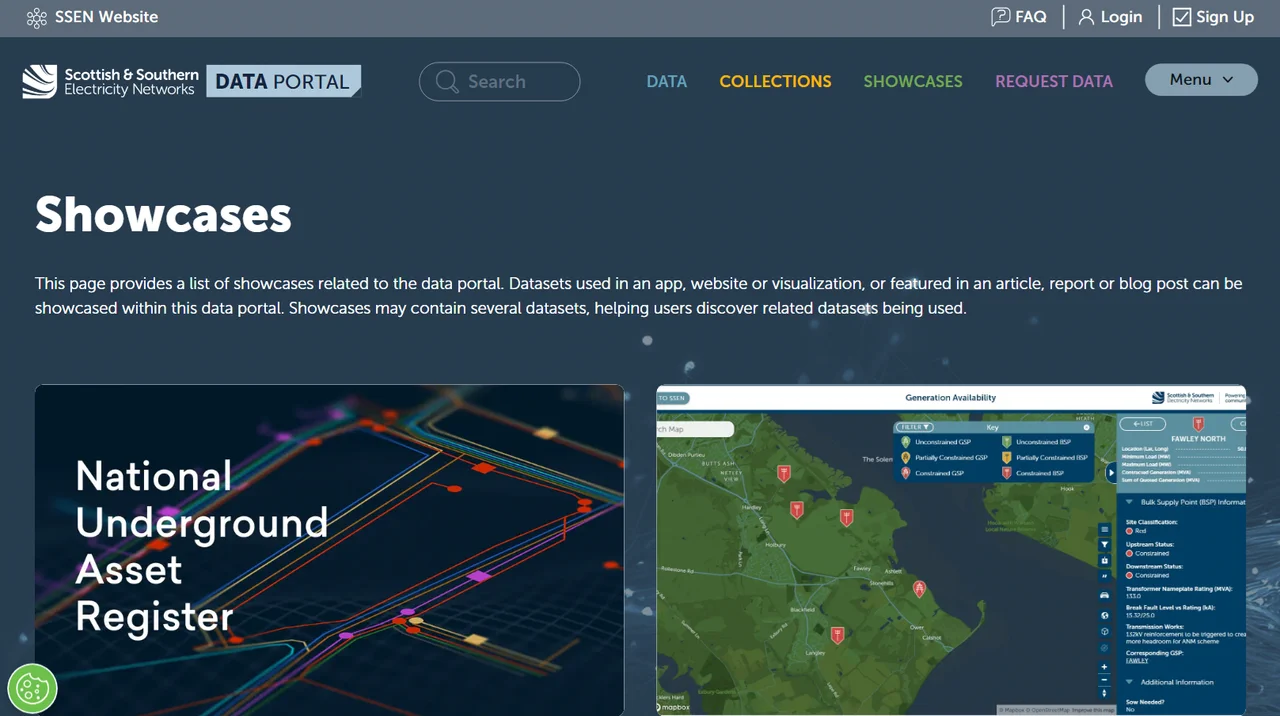
Task: Click the Scottish & Southern Electricity Networks logo
Action: pyautogui.click(x=110, y=82)
